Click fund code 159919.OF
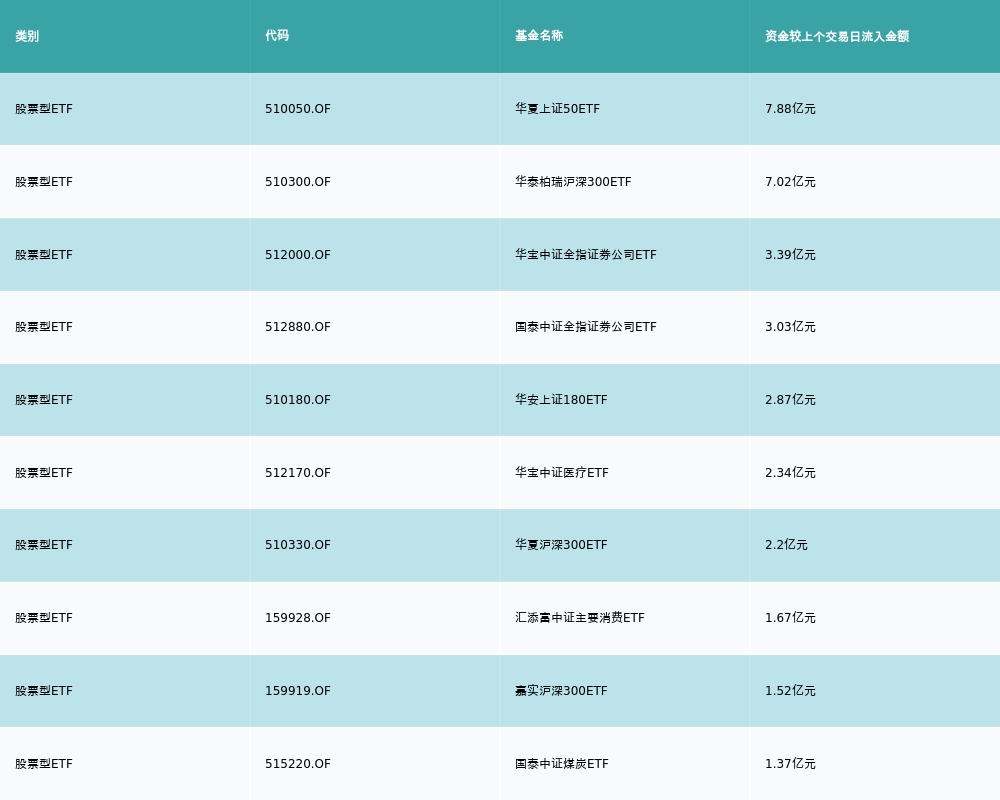This screenshot has height=800, width=1000. coord(298,691)
